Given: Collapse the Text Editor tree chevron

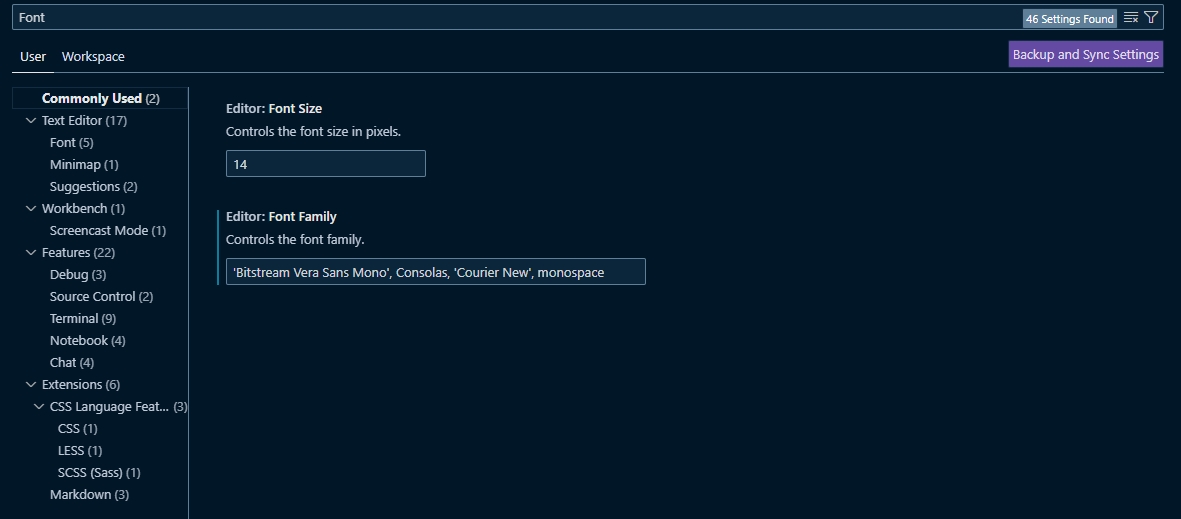Looking at the screenshot, I should (x=31, y=121).
